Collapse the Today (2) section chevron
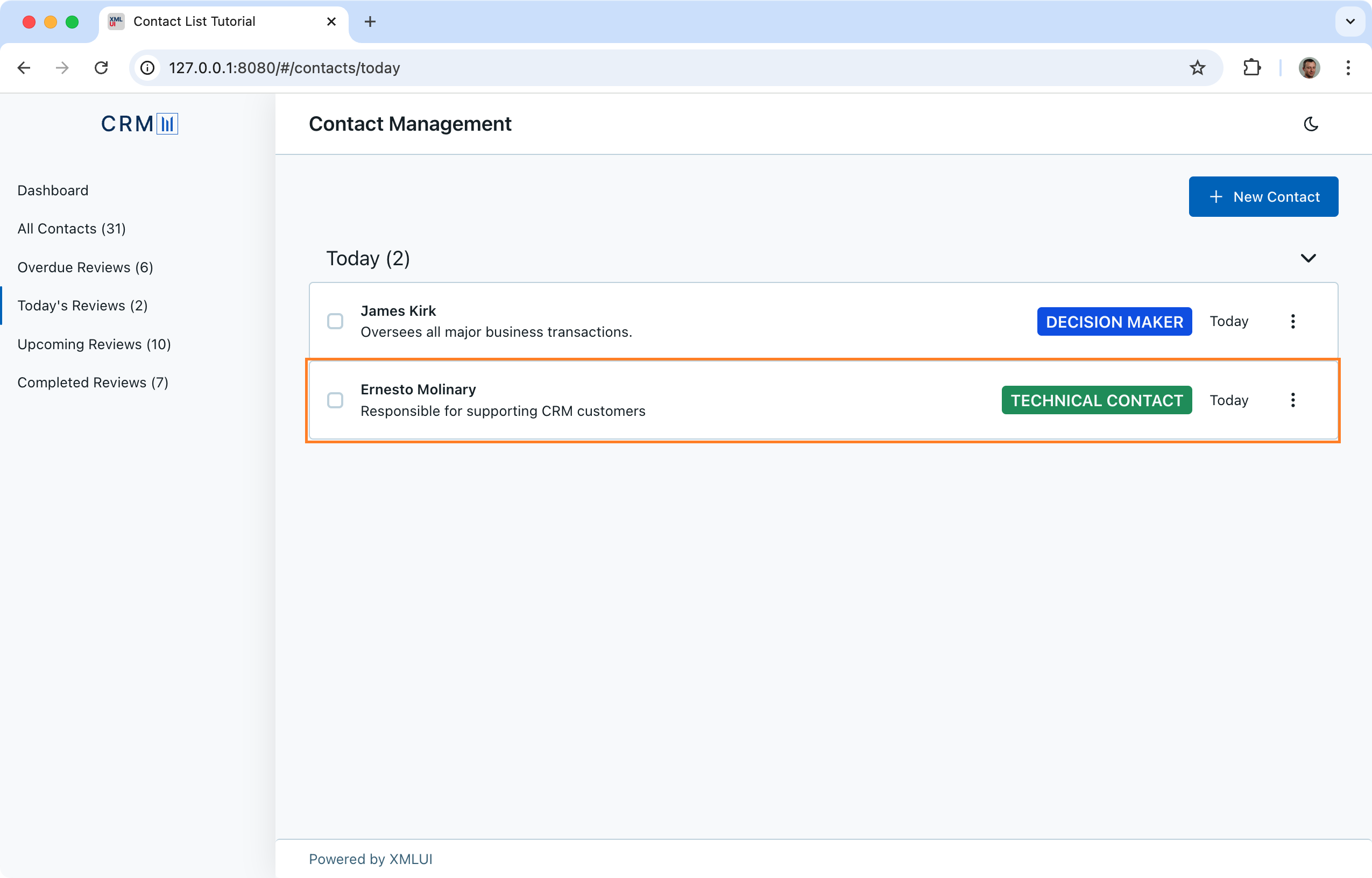The width and height of the screenshot is (1372, 878). pos(1307,258)
